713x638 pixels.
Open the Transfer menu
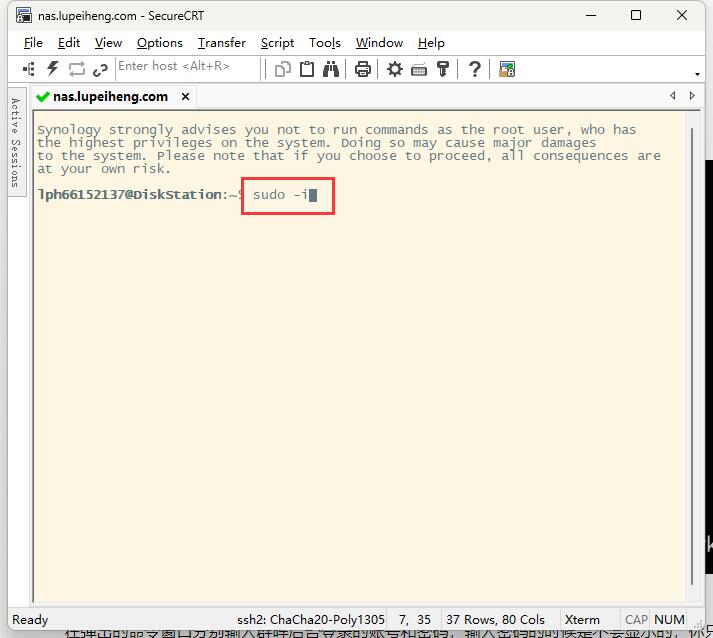[222, 43]
